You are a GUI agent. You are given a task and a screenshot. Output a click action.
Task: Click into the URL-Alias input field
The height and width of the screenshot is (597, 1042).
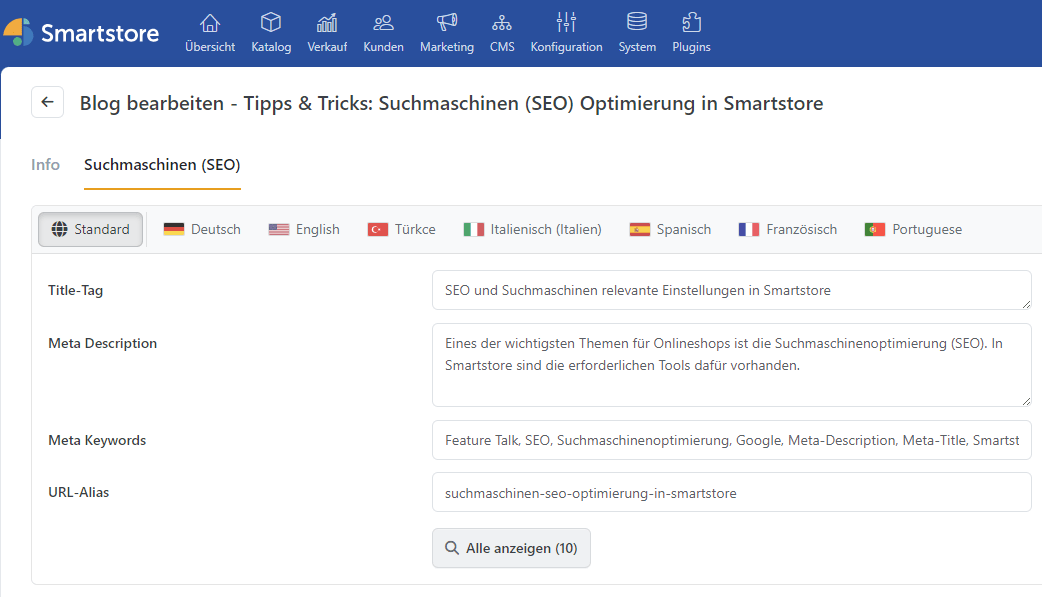tap(730, 492)
